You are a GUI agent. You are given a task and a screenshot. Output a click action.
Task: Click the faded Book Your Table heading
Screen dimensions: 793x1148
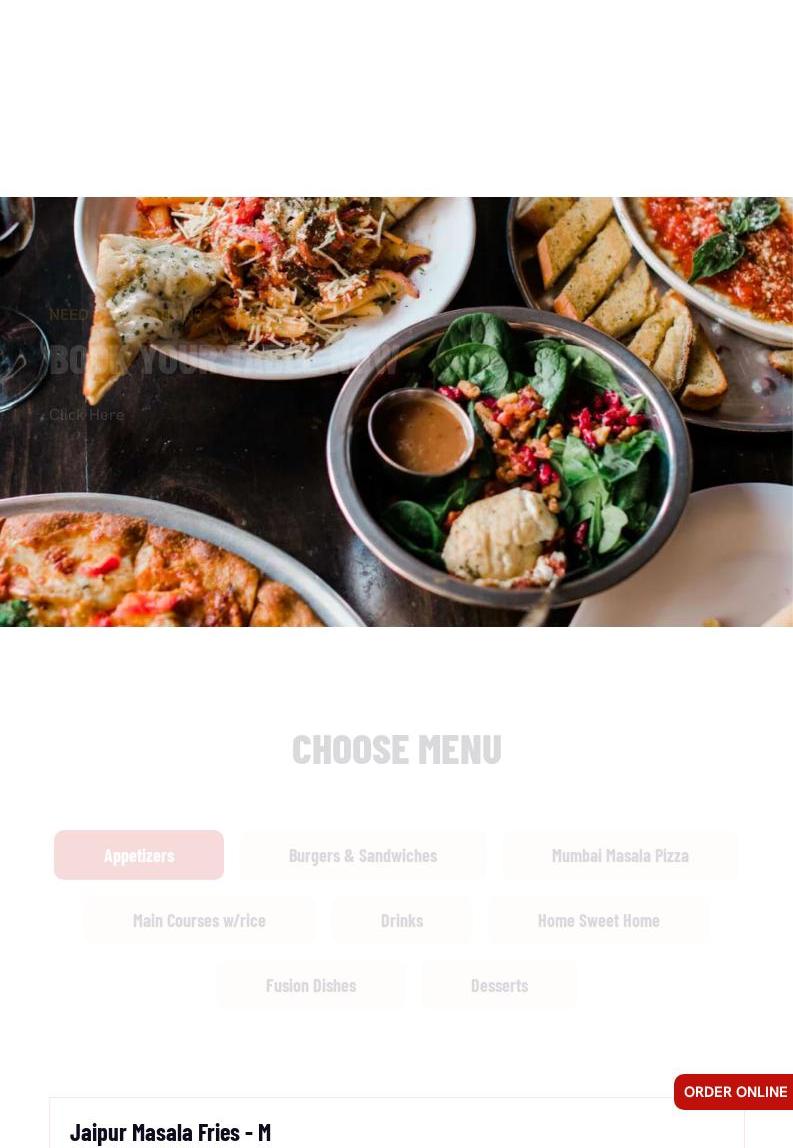click(223, 359)
